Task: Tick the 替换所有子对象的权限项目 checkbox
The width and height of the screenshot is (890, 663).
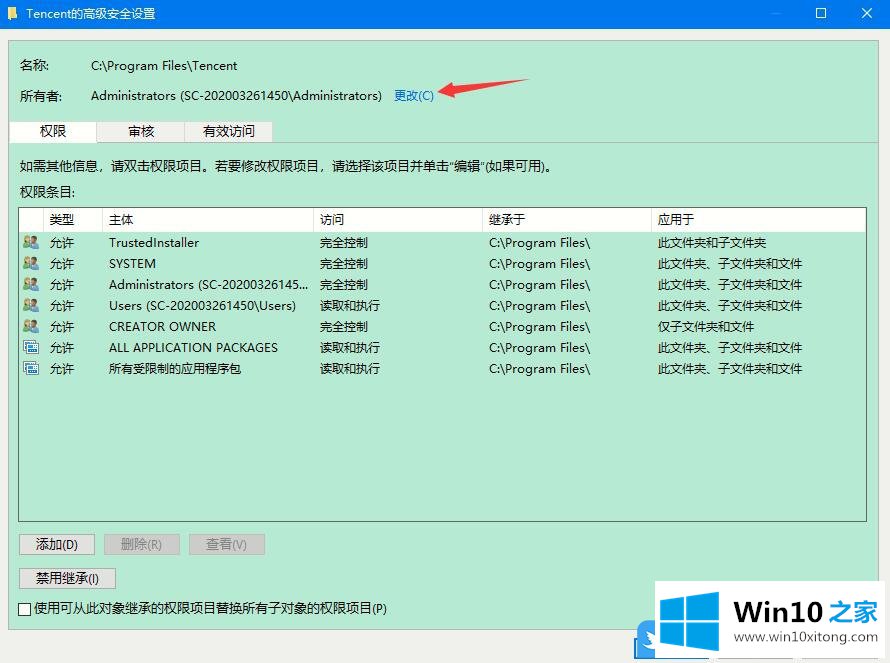Action: (24, 609)
